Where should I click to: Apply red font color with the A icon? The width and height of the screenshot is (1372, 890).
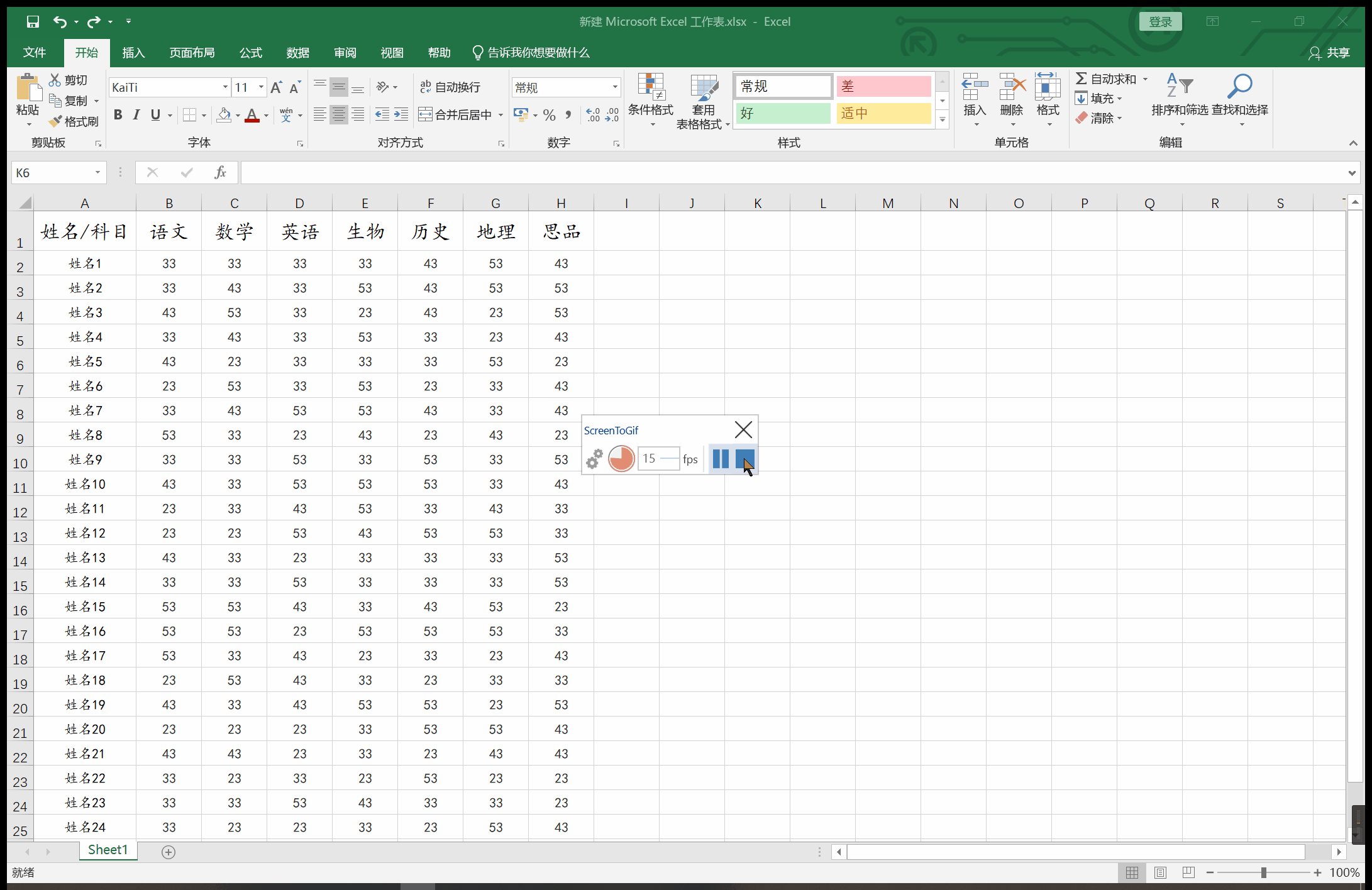point(252,115)
